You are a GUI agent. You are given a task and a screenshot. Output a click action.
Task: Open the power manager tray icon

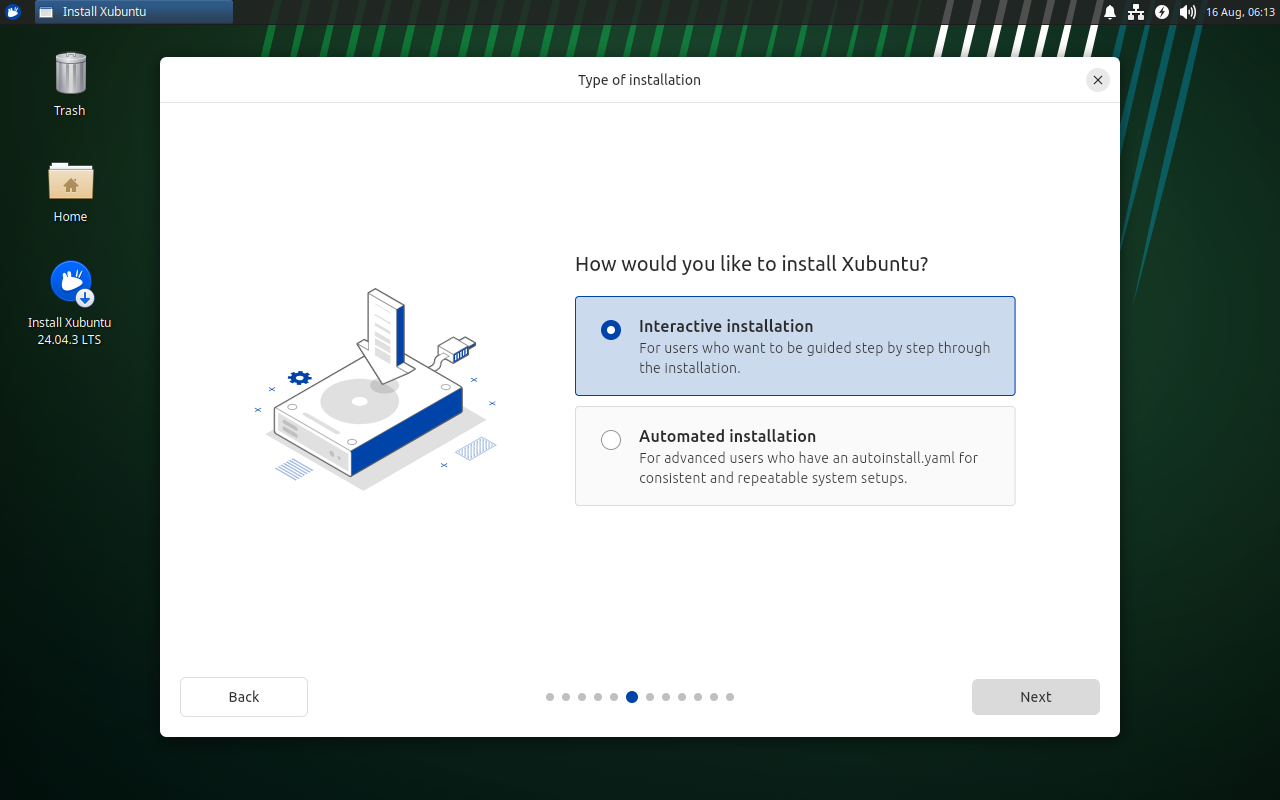tap(1162, 12)
